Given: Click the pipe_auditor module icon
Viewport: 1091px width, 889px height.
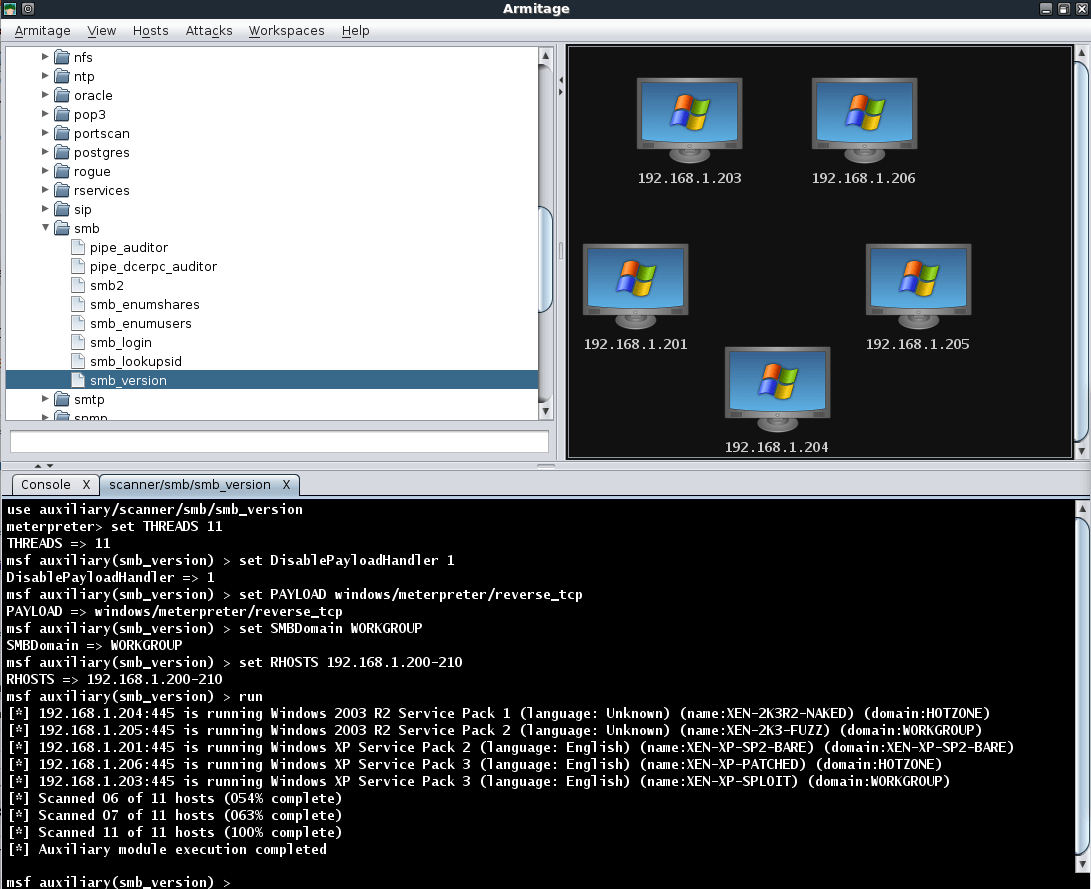Looking at the screenshot, I should coord(79,248).
